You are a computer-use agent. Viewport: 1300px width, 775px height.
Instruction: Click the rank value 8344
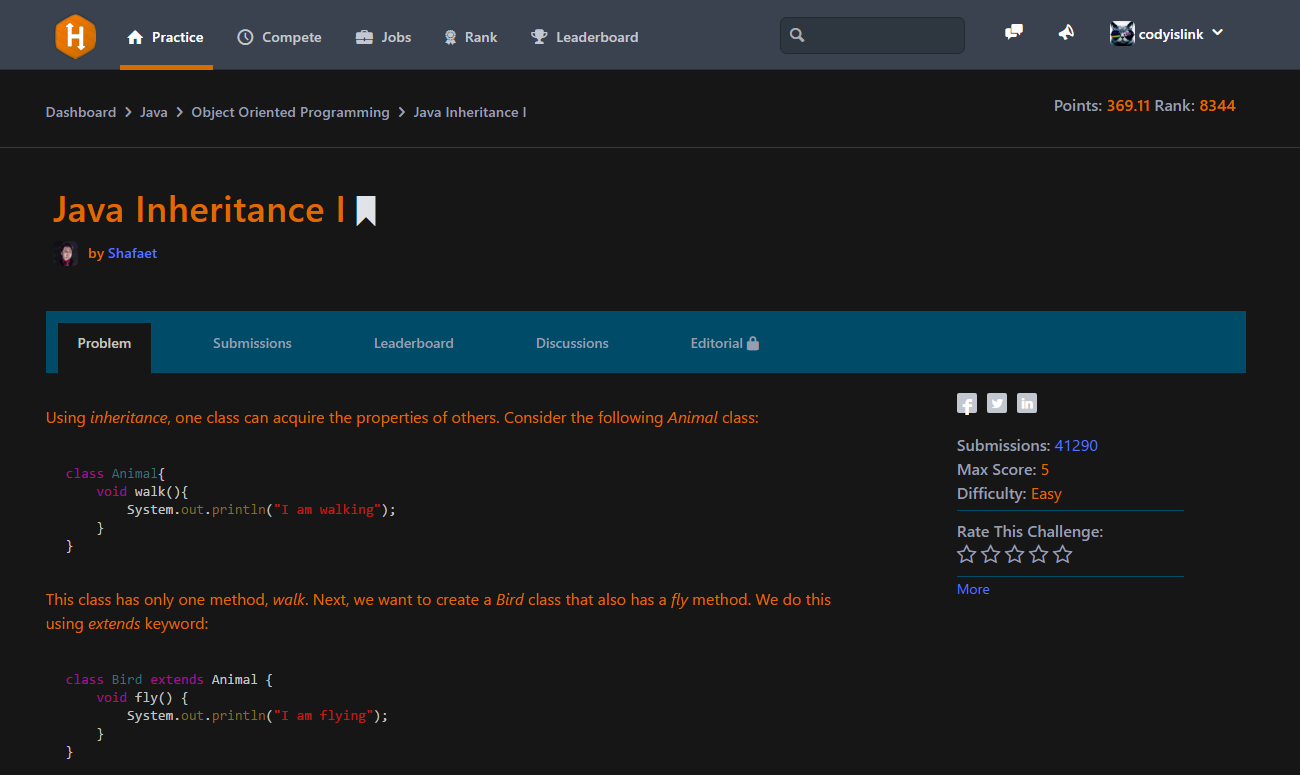click(x=1217, y=105)
